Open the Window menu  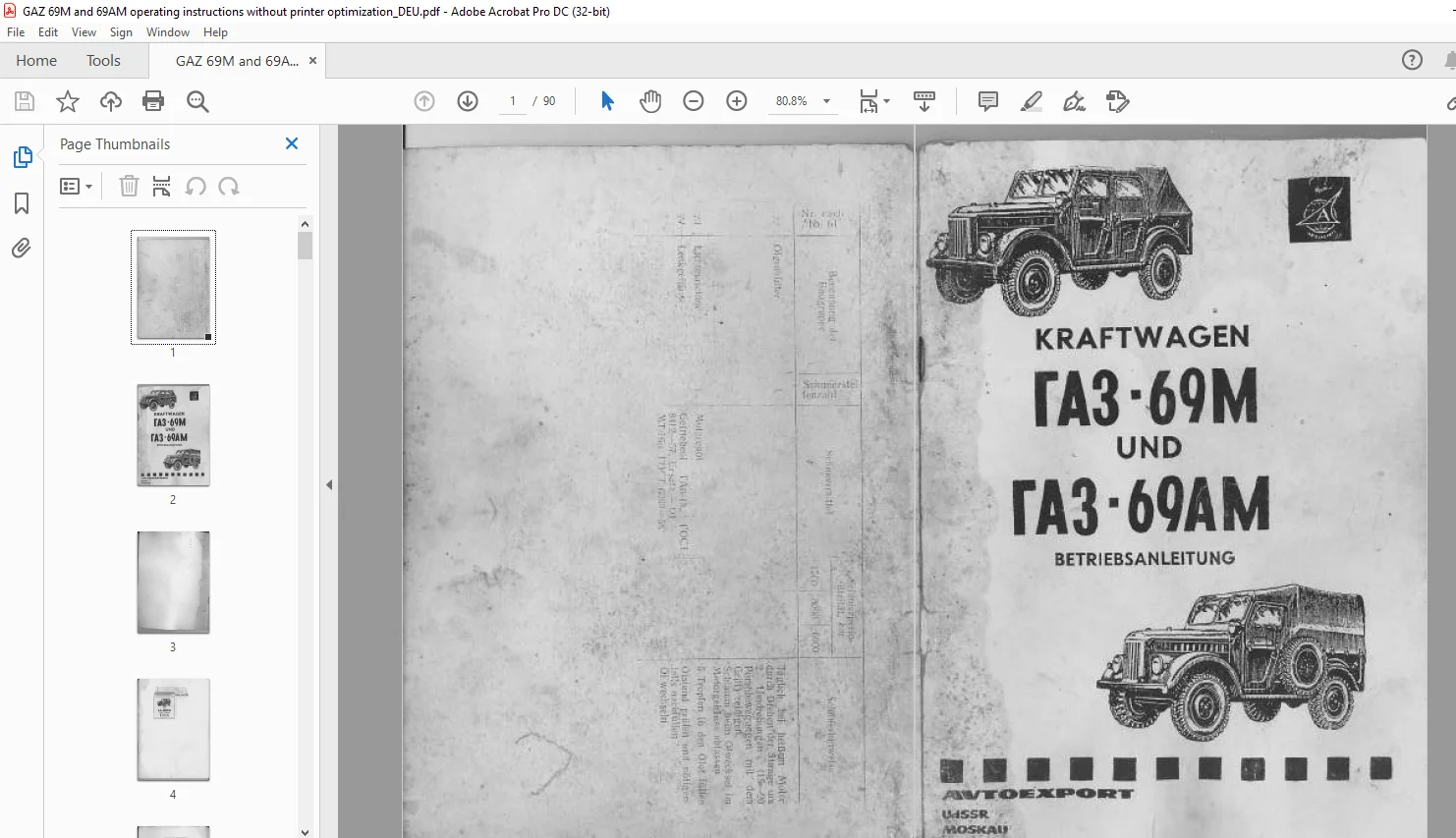pyautogui.click(x=168, y=32)
